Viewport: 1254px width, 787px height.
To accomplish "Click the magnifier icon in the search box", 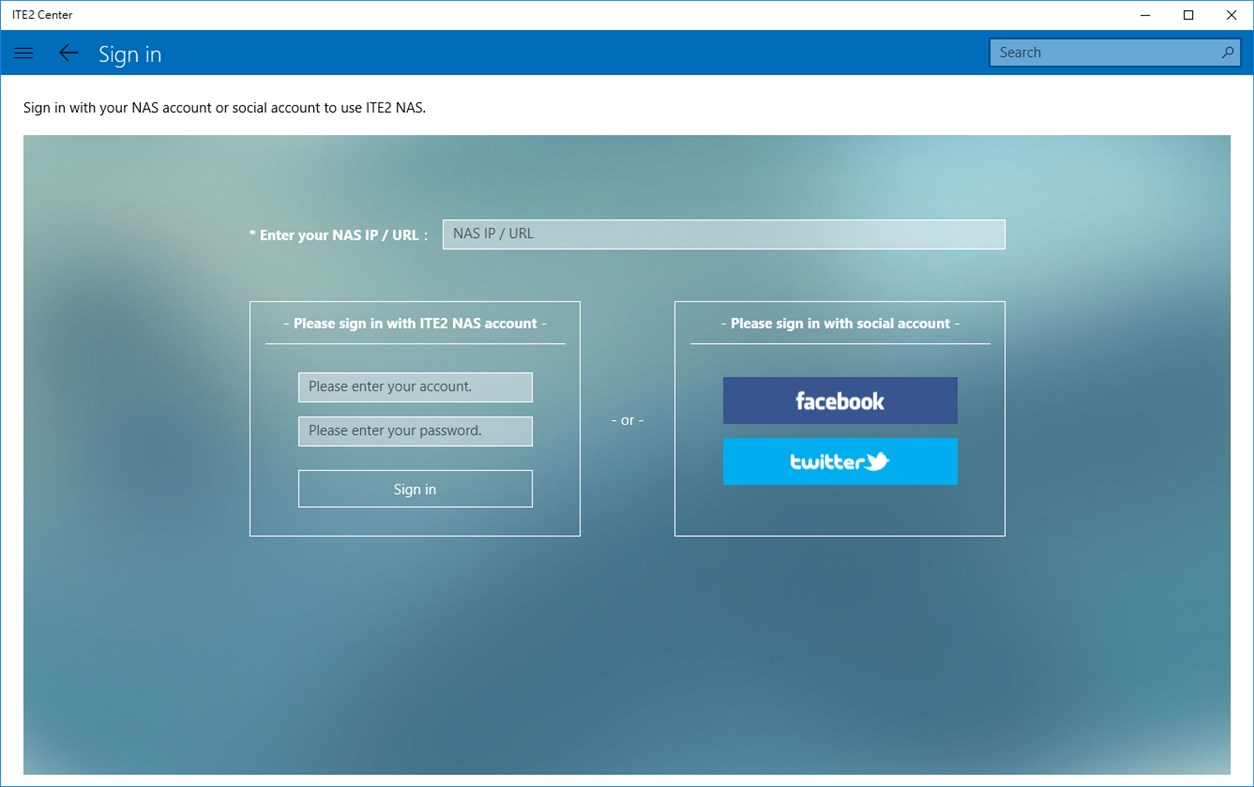I will 1227,52.
